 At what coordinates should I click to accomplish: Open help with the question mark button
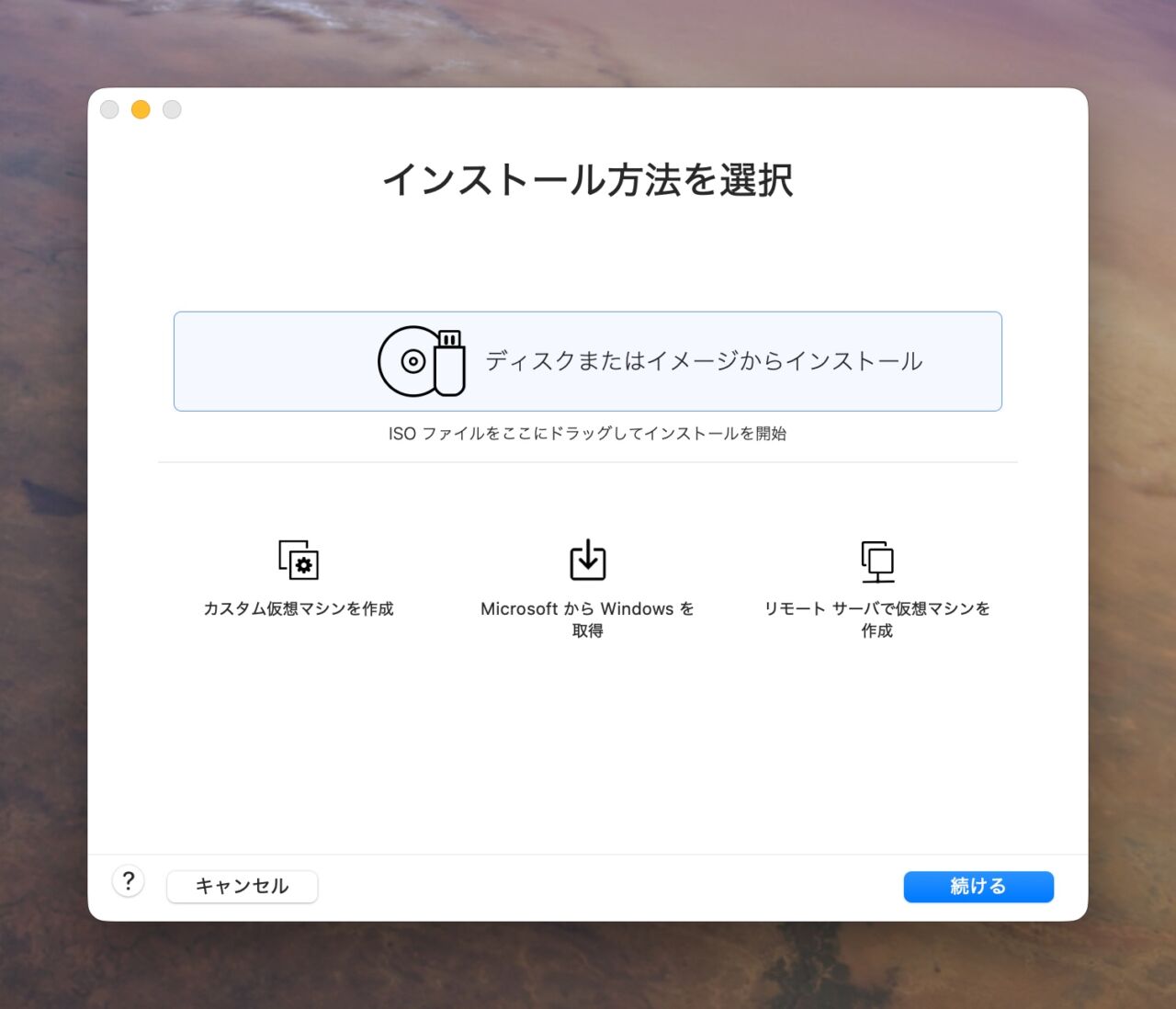point(129,882)
